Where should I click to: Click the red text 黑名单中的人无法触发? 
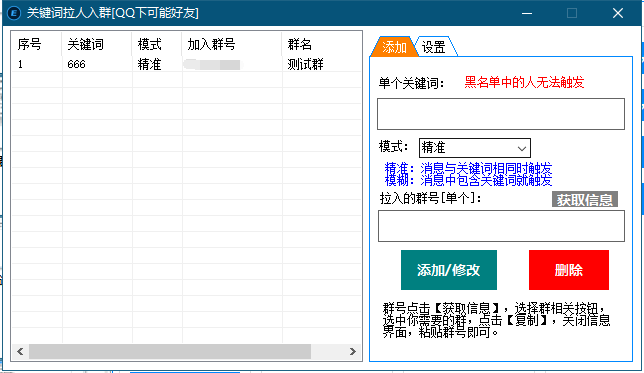[524, 83]
